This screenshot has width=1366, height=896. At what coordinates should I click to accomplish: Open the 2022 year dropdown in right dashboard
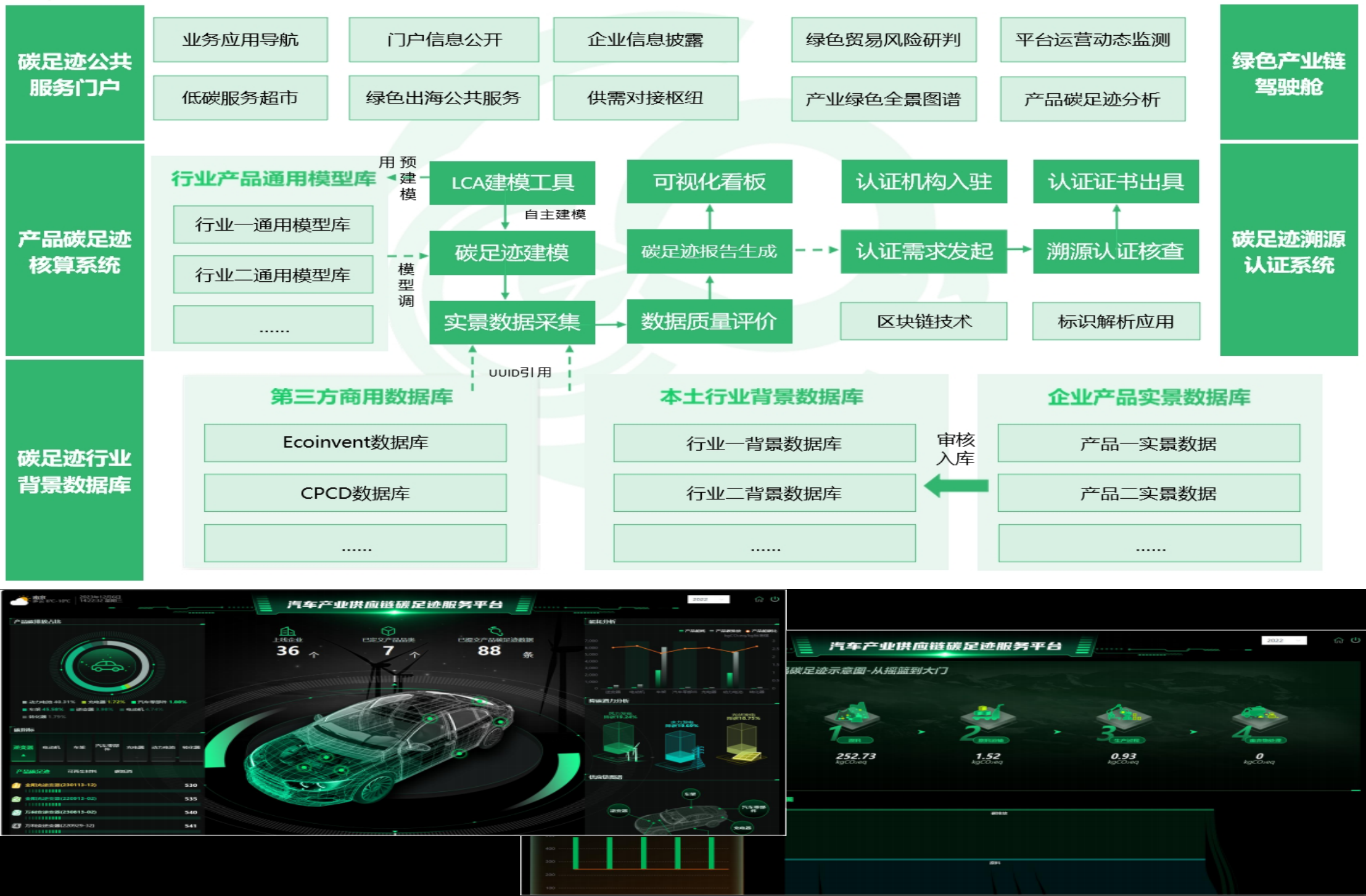pos(1283,641)
